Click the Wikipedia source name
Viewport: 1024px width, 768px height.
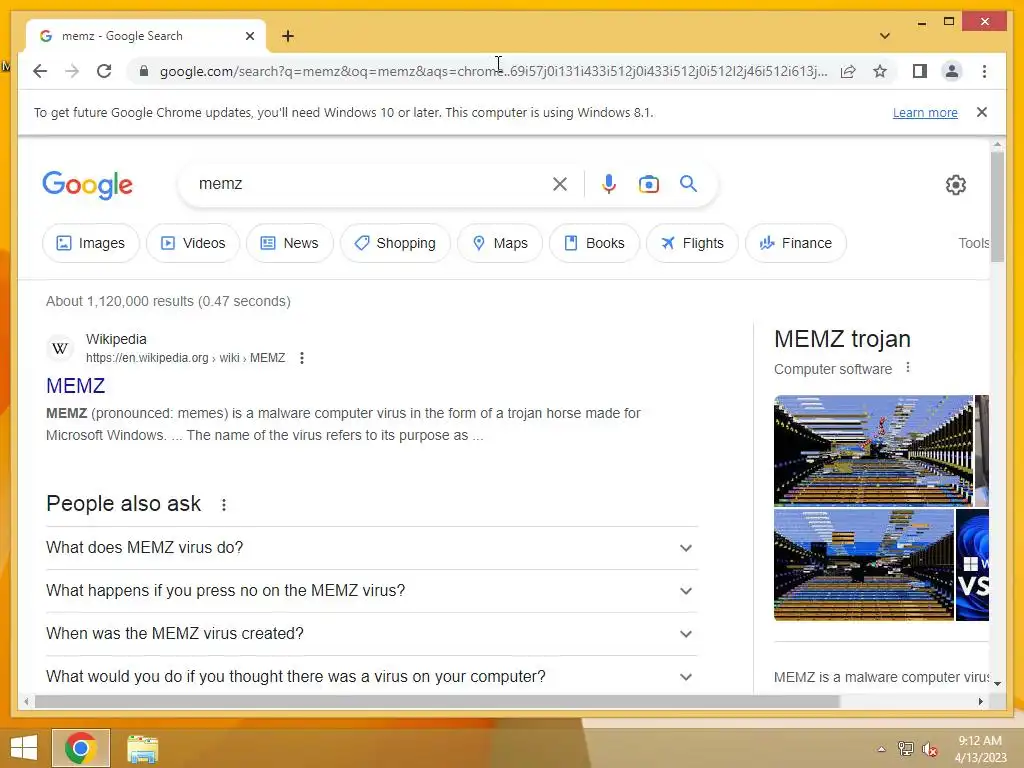[x=116, y=339]
